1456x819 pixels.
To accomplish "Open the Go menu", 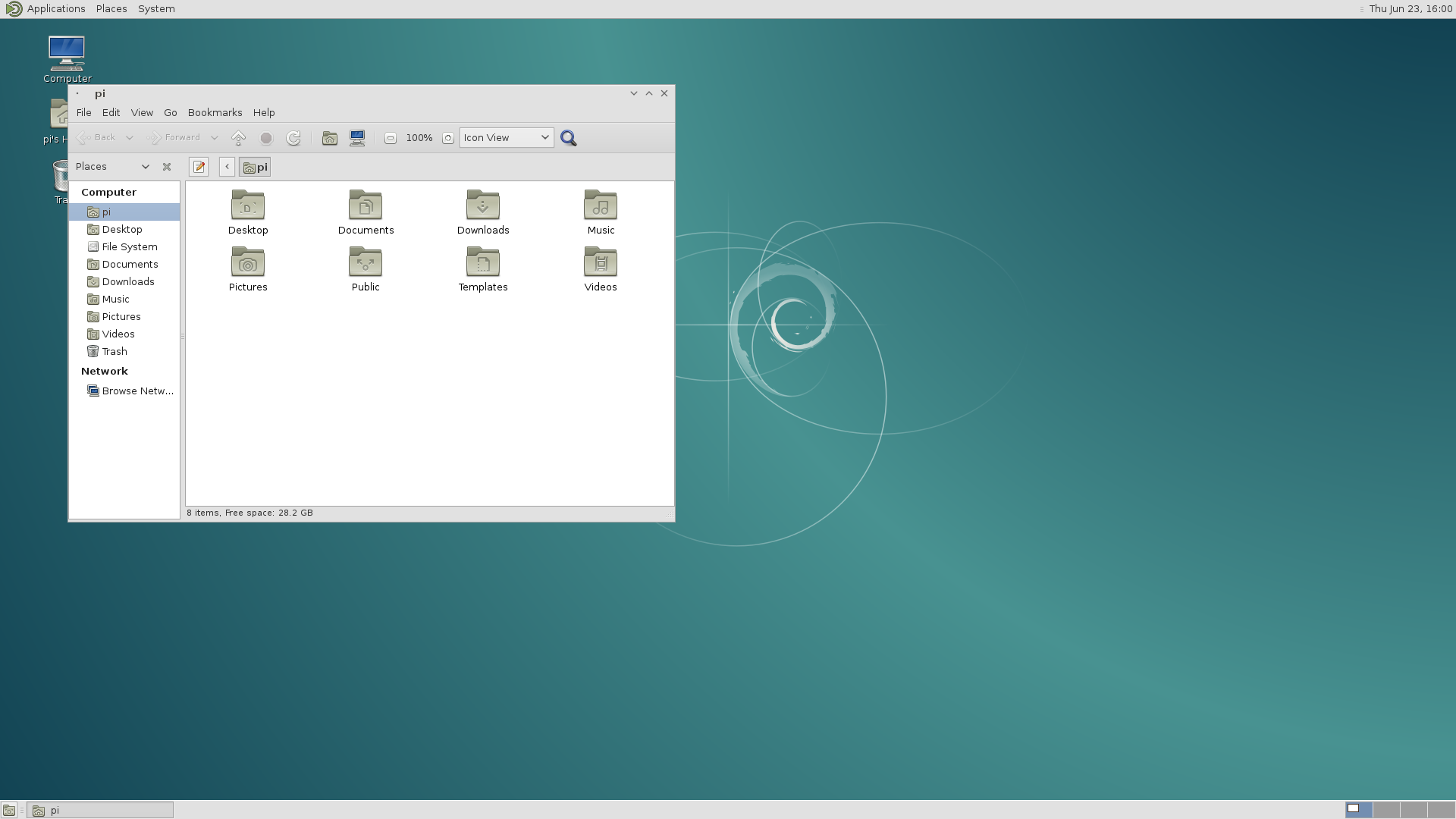I will coord(171,113).
